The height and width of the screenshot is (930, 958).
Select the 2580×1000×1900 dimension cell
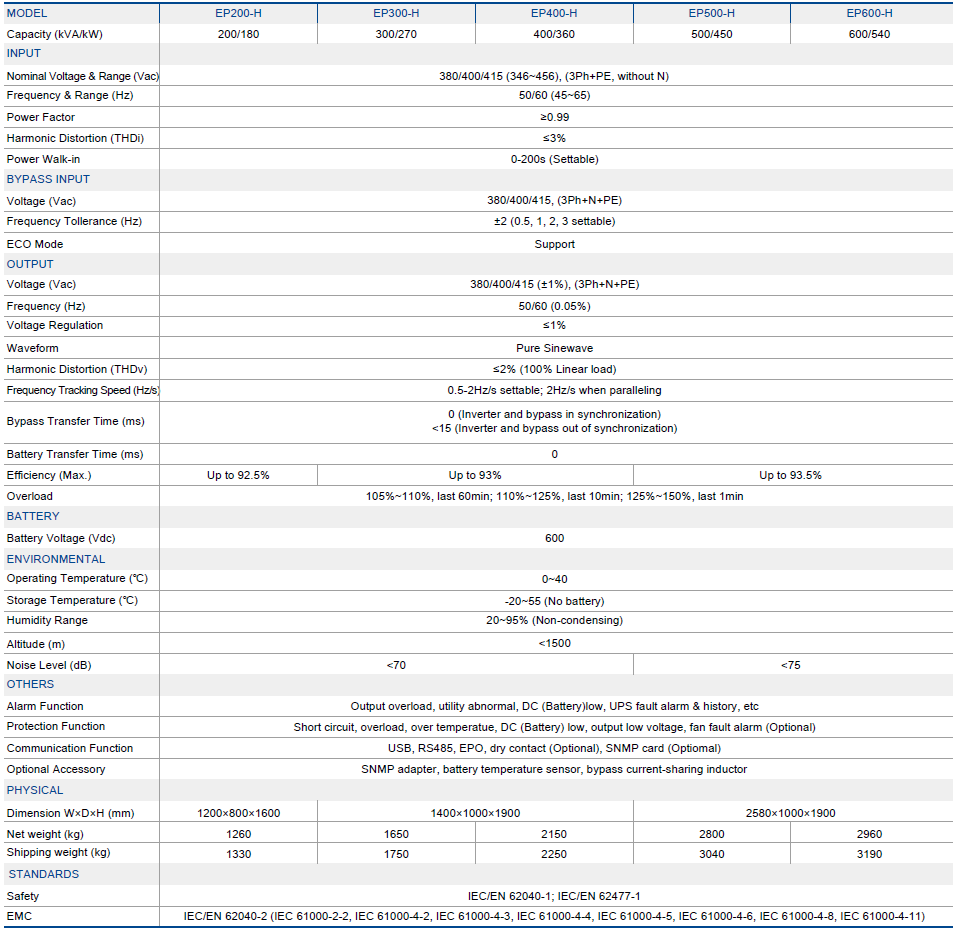[790, 813]
